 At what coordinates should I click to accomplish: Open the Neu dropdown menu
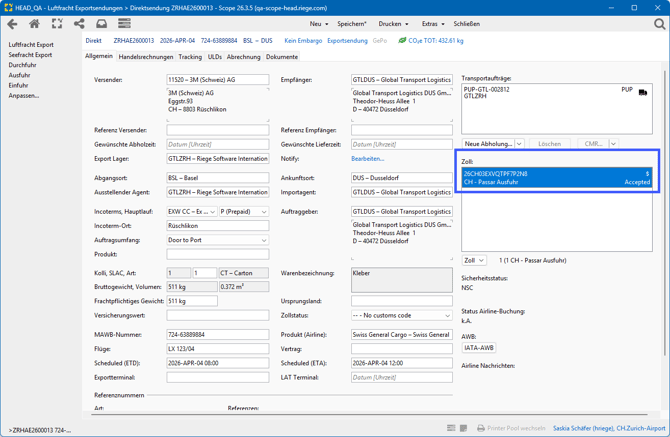[x=318, y=24]
